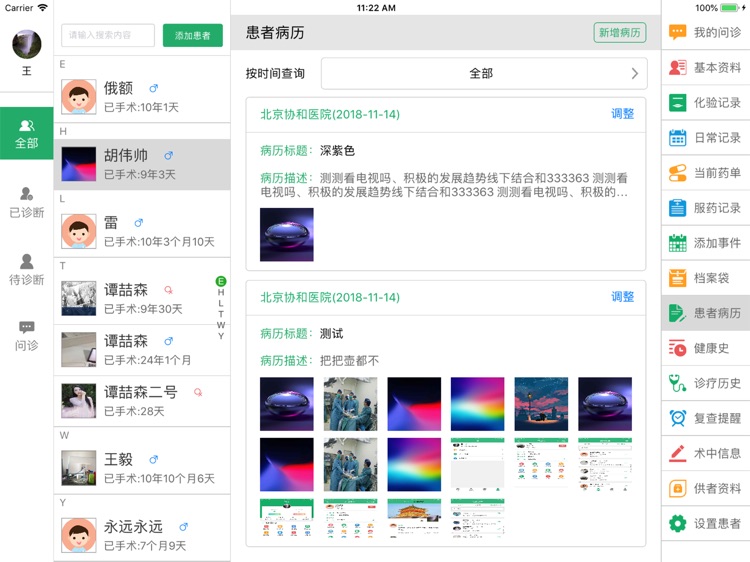The image size is (750, 562).
Task: Open 诊疗历史 stethoscope icon
Action: pos(677,383)
